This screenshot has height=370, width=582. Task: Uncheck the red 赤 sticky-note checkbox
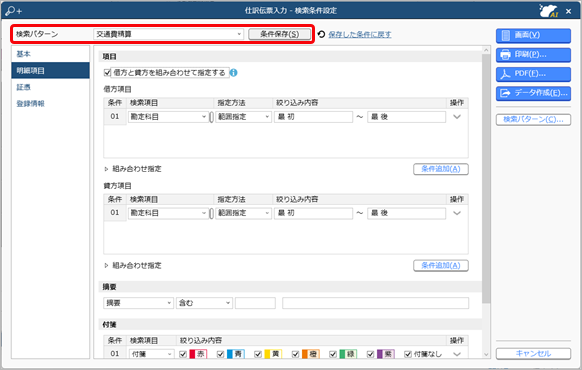point(183,354)
